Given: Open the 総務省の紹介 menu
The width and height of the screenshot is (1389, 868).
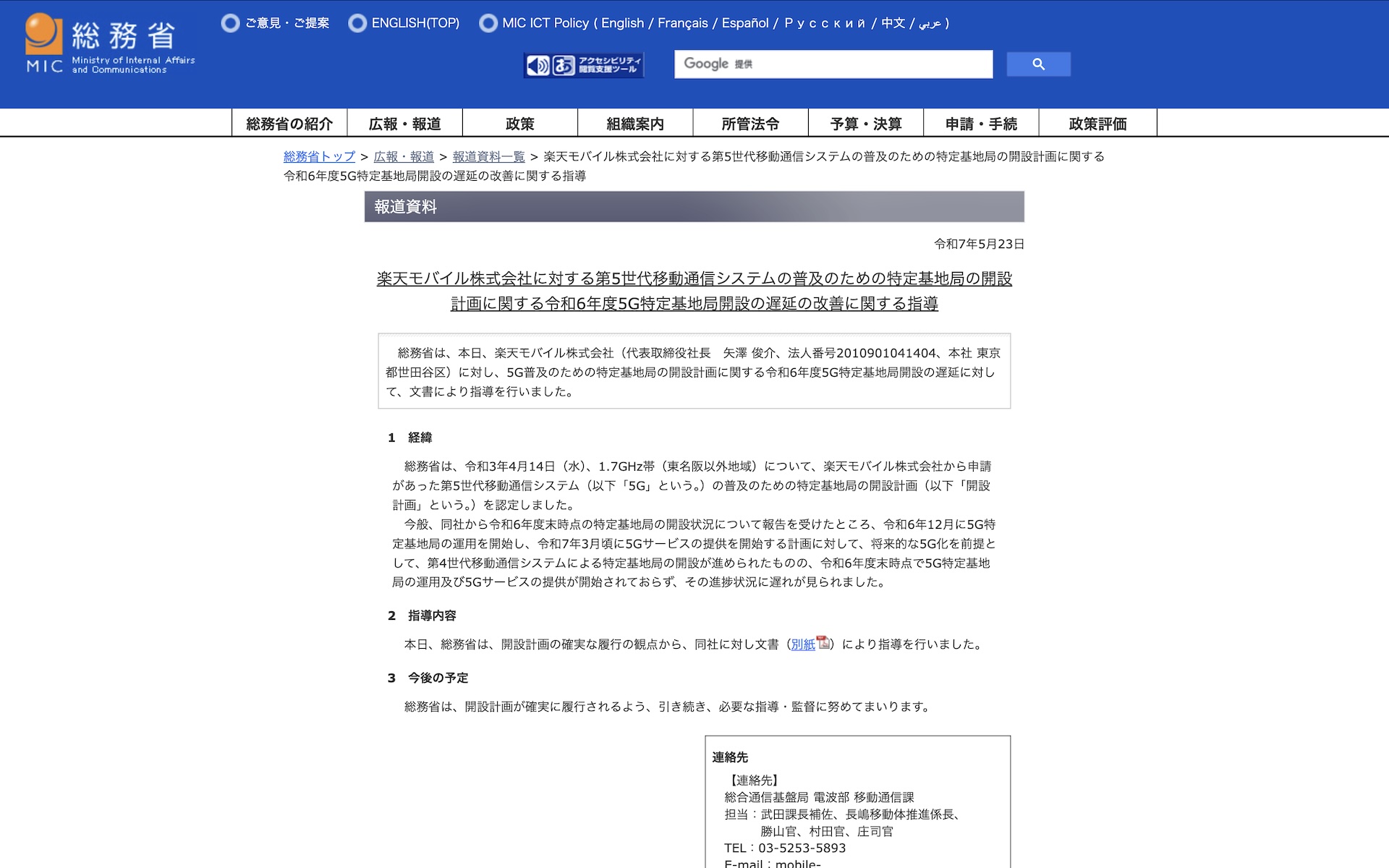Looking at the screenshot, I should tap(289, 123).
